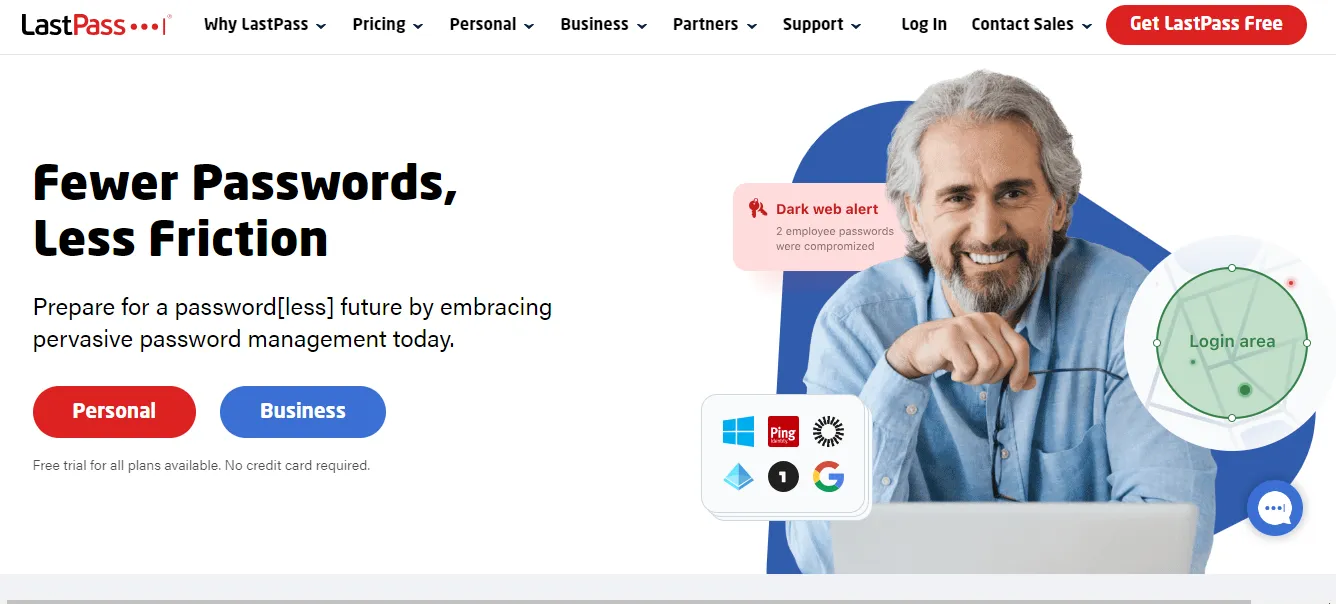Click the red key Dark web alert icon
Viewport: 1336px width, 604px height.
click(757, 209)
